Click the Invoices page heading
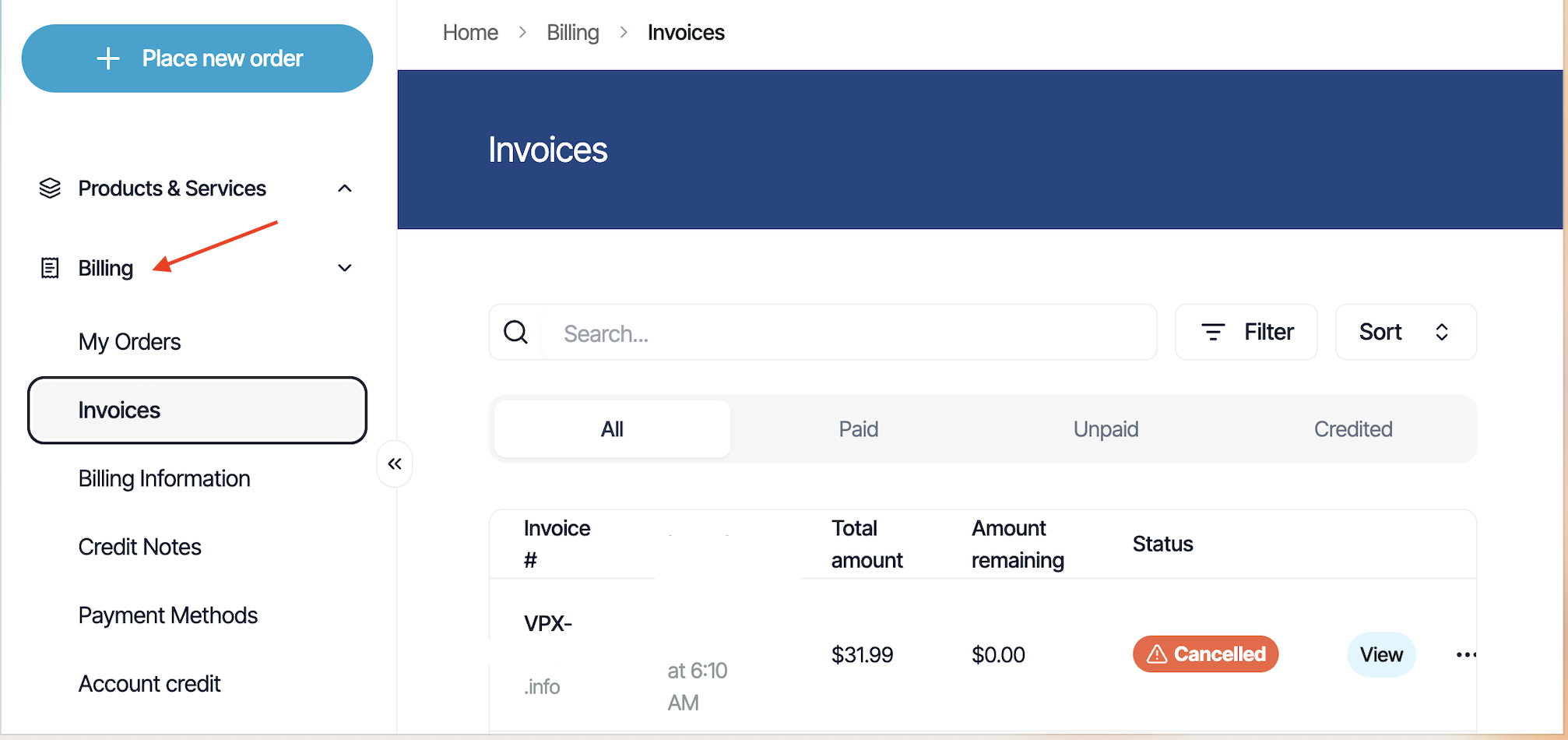This screenshot has height=740, width=1568. pos(547,150)
